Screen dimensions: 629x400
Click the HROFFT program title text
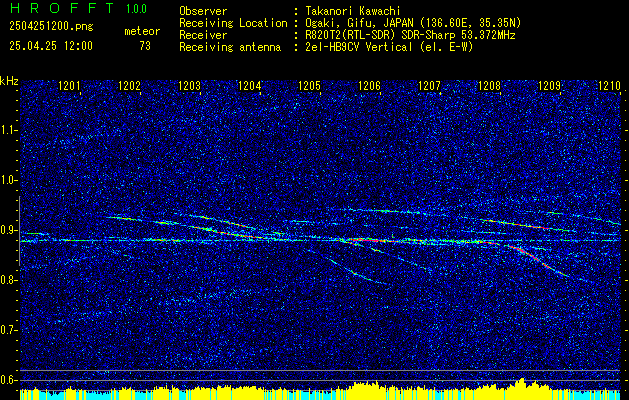pos(62,8)
